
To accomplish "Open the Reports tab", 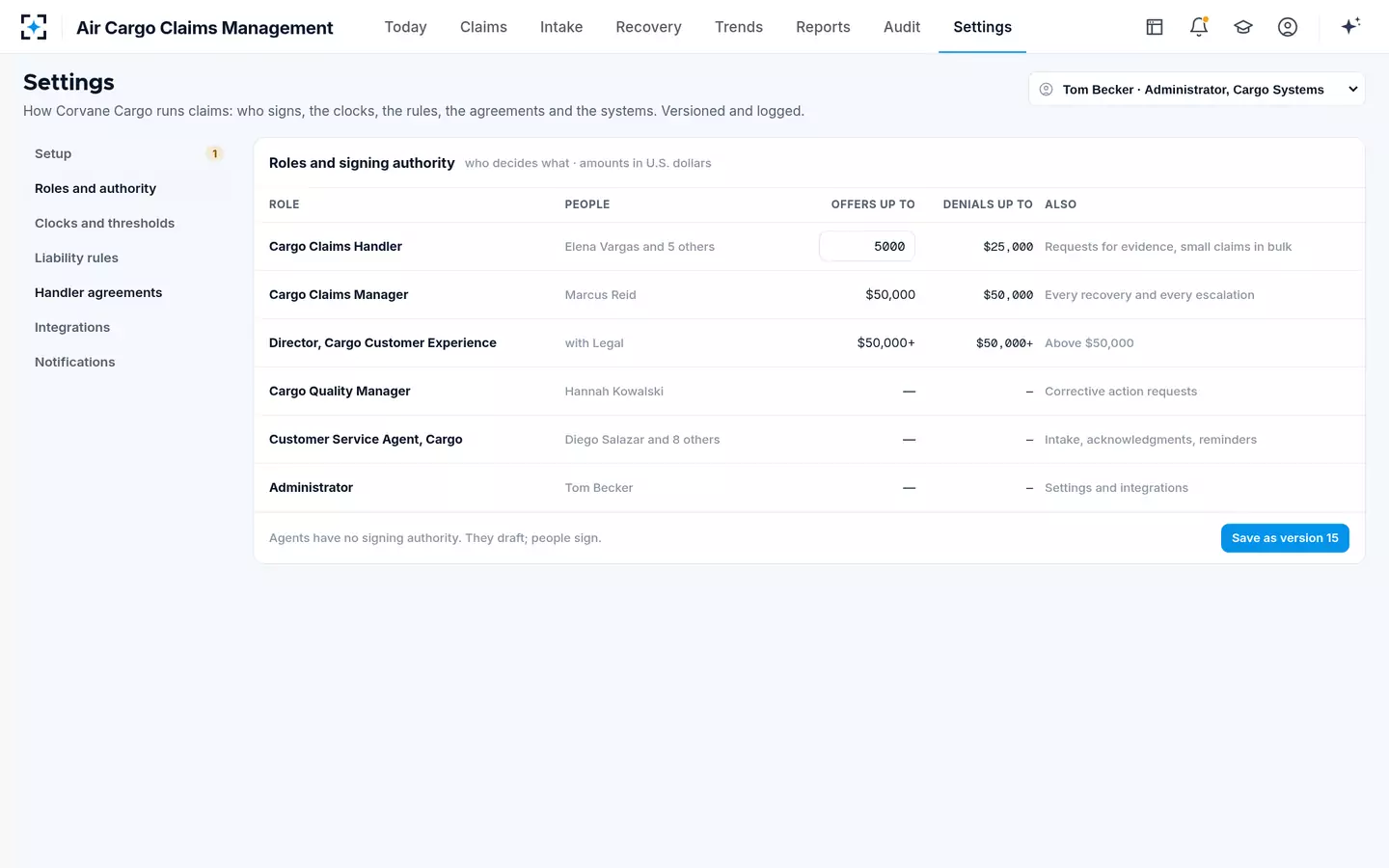I will [x=823, y=27].
